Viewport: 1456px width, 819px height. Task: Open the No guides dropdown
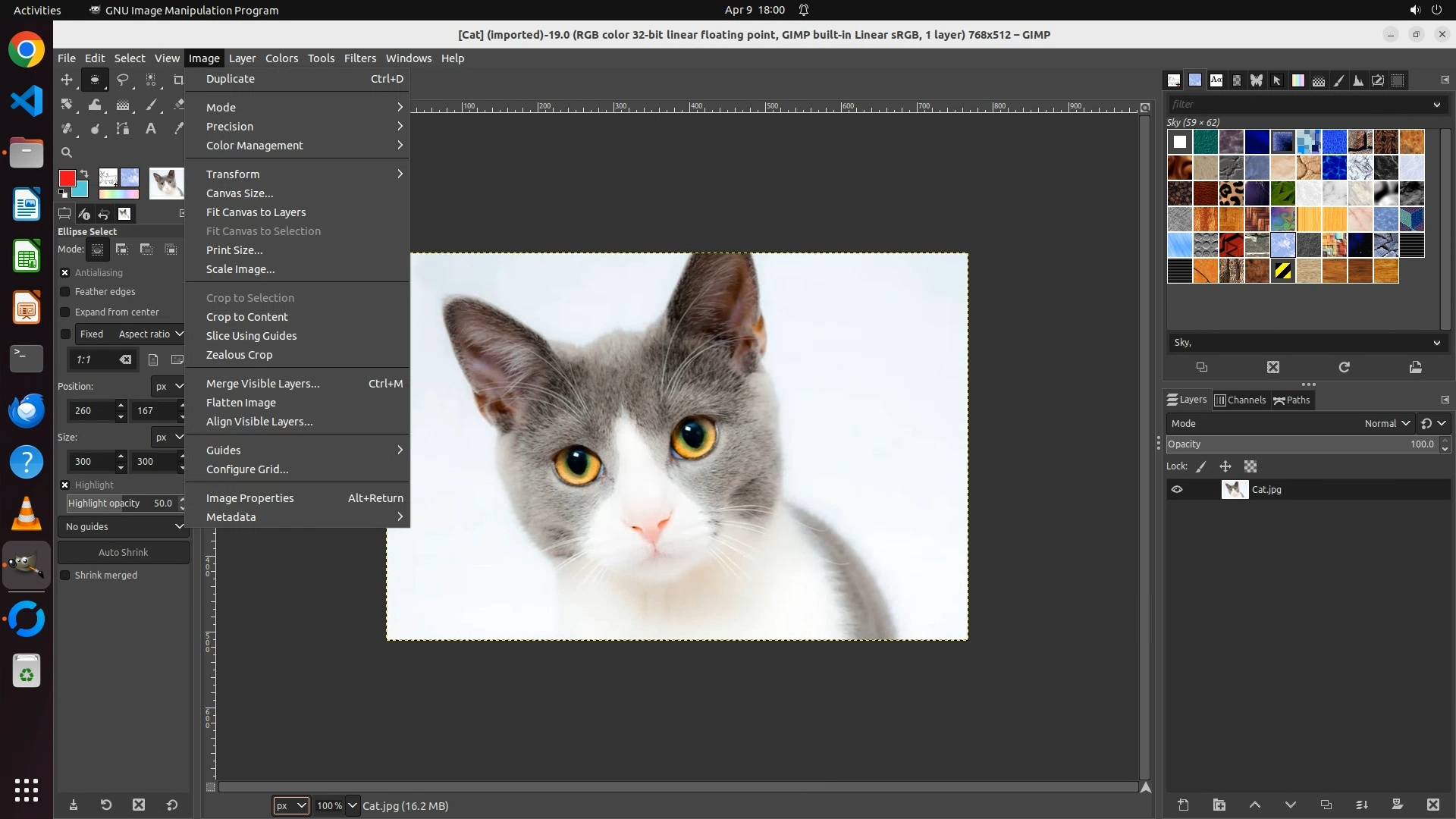tap(123, 526)
